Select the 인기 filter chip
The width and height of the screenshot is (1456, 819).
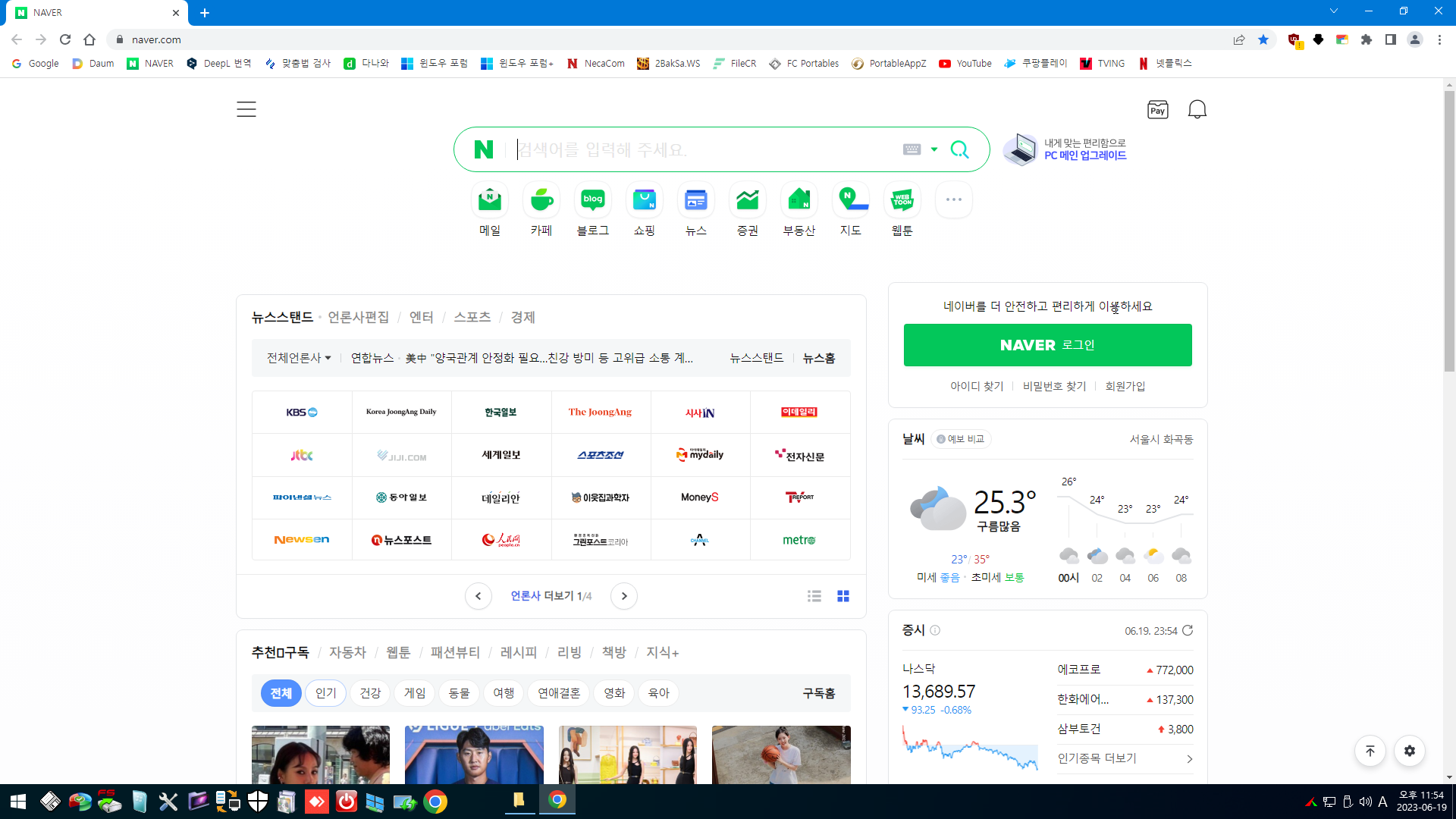coord(326,693)
